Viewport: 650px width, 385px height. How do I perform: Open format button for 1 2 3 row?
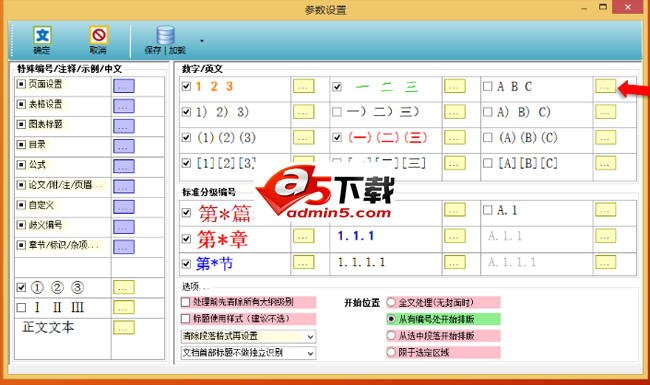click(303, 86)
